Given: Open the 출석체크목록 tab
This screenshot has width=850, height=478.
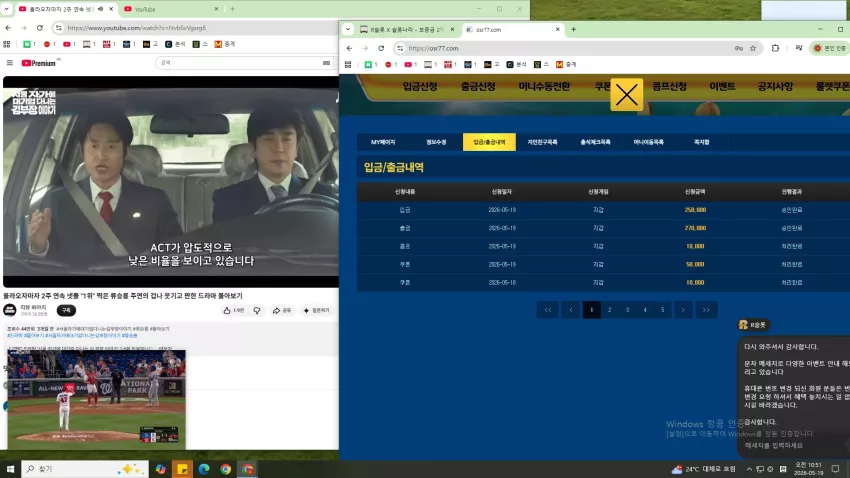Looking at the screenshot, I should [x=595, y=142].
